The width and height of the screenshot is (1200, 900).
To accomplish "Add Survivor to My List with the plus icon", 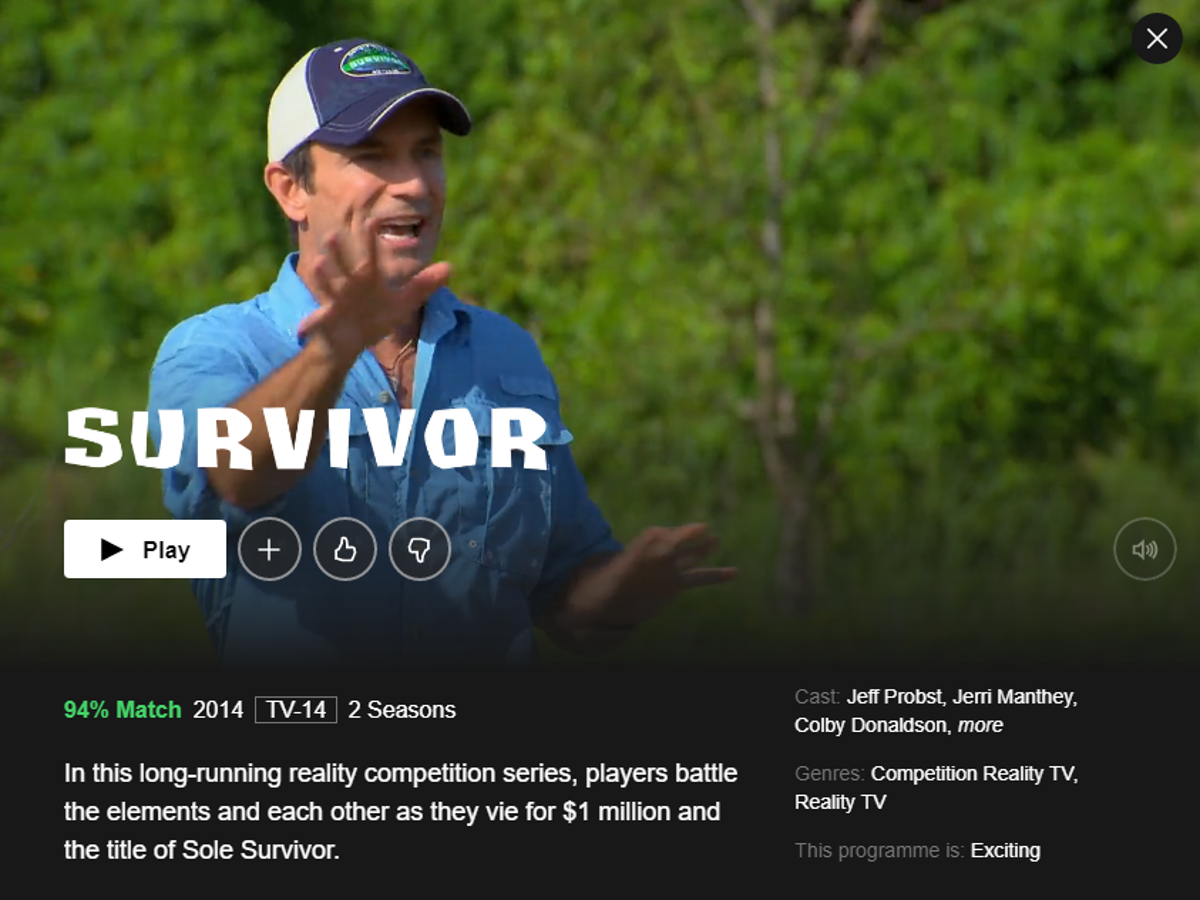I will click(269, 549).
